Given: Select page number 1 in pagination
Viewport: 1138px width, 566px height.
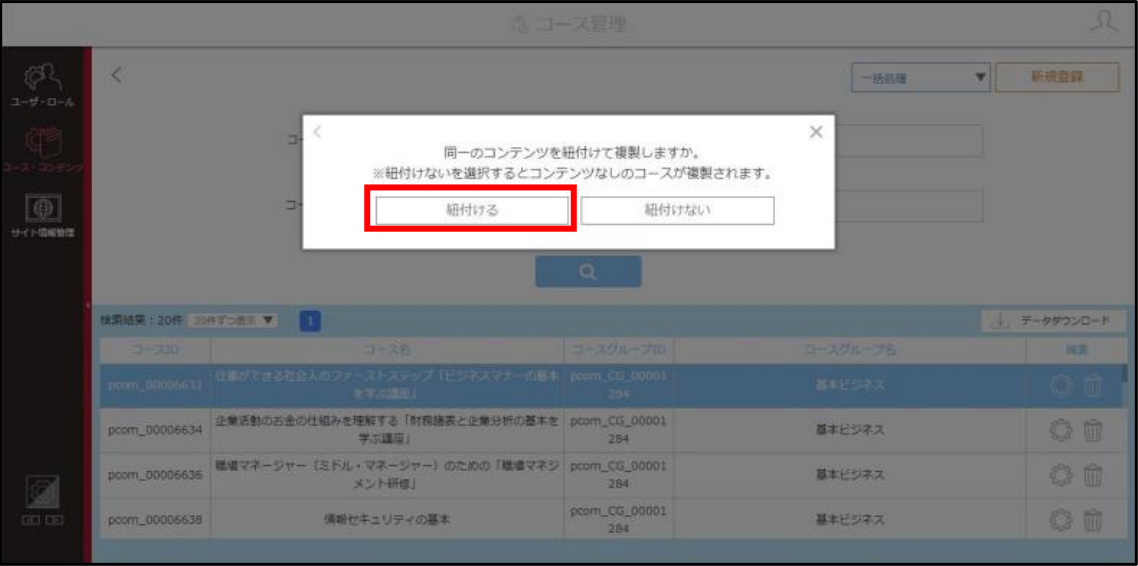Looking at the screenshot, I should click(x=310, y=320).
